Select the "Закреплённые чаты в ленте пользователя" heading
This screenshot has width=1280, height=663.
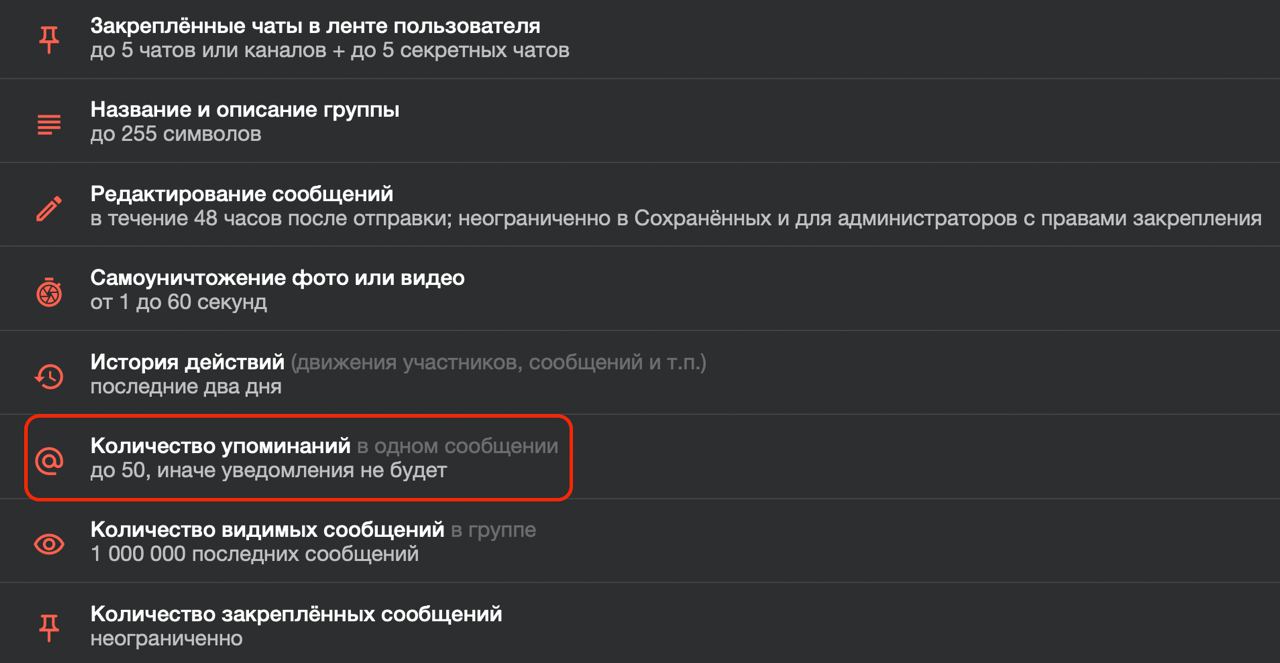click(x=315, y=26)
